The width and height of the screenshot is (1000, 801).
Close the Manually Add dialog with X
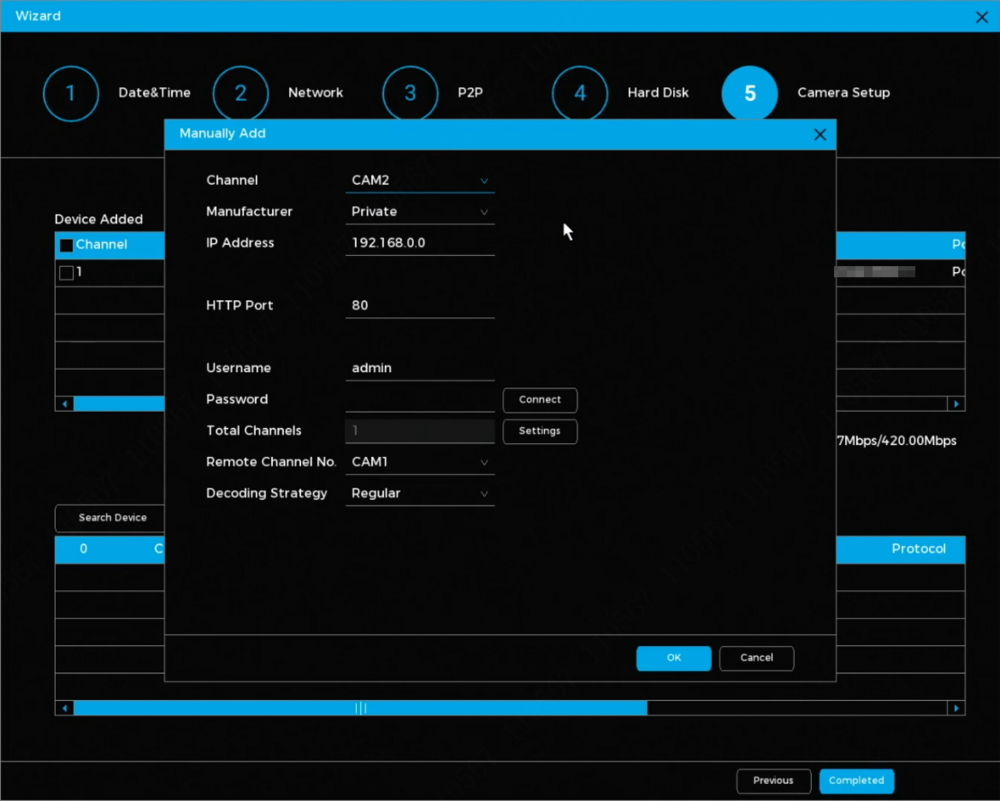pos(820,134)
